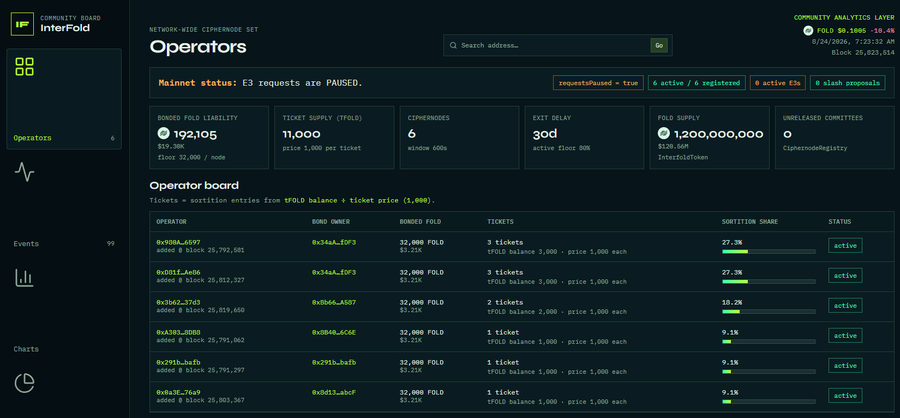Click the Exit Delay value 30d
This screenshot has height=418, width=900.
(x=545, y=134)
